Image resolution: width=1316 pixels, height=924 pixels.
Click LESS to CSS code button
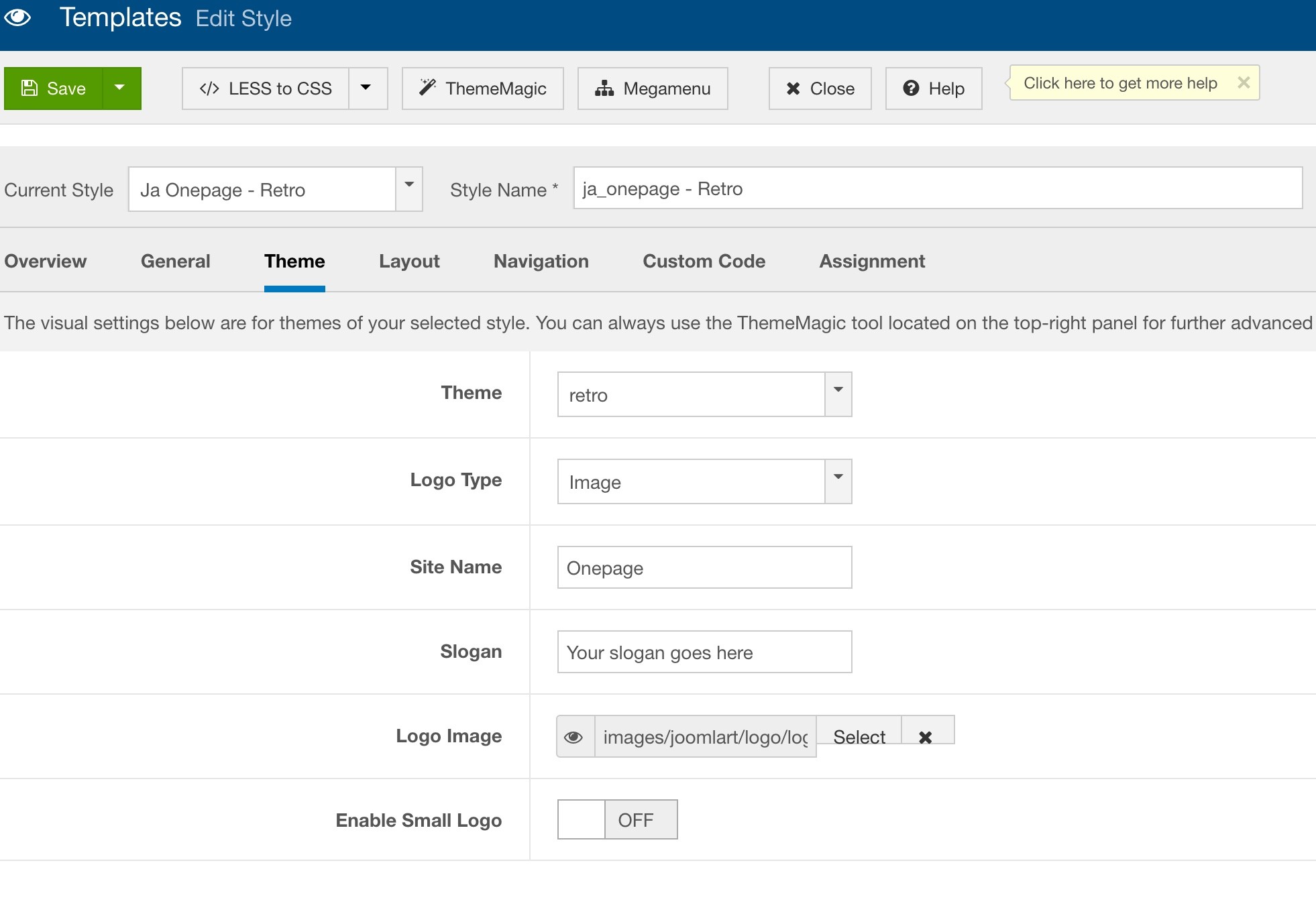(266, 89)
